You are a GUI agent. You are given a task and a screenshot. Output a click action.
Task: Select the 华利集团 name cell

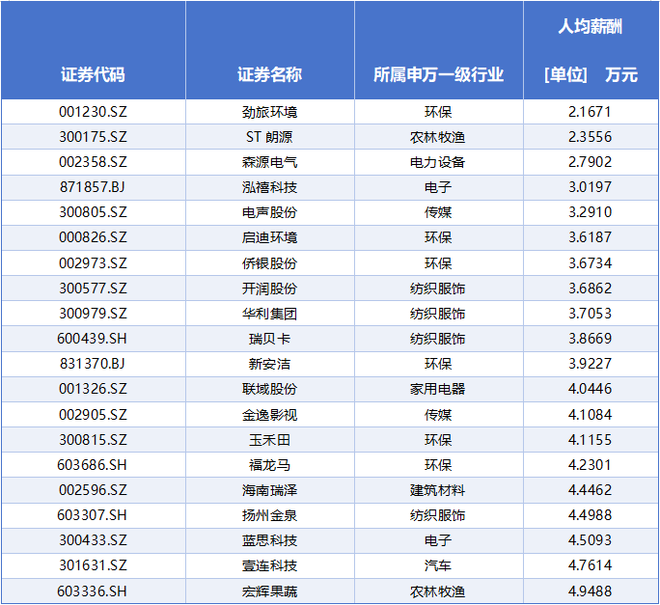[x=269, y=314]
